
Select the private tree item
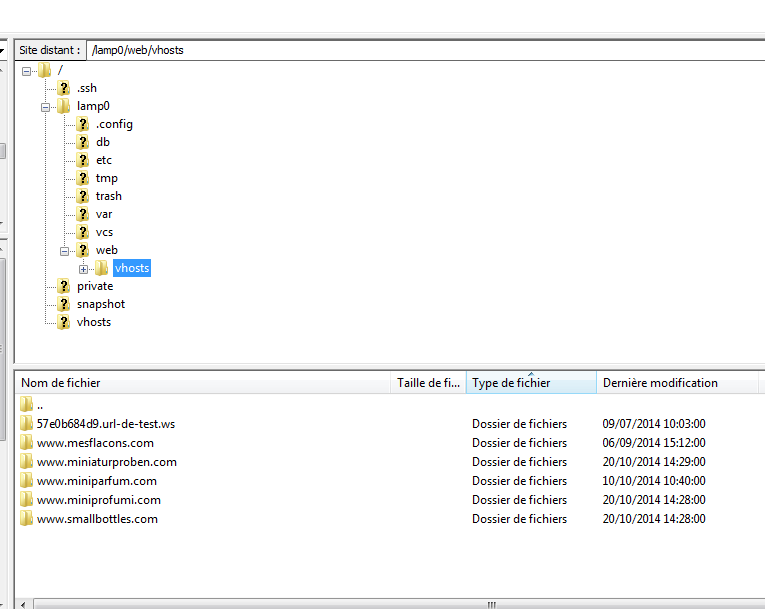tap(95, 286)
